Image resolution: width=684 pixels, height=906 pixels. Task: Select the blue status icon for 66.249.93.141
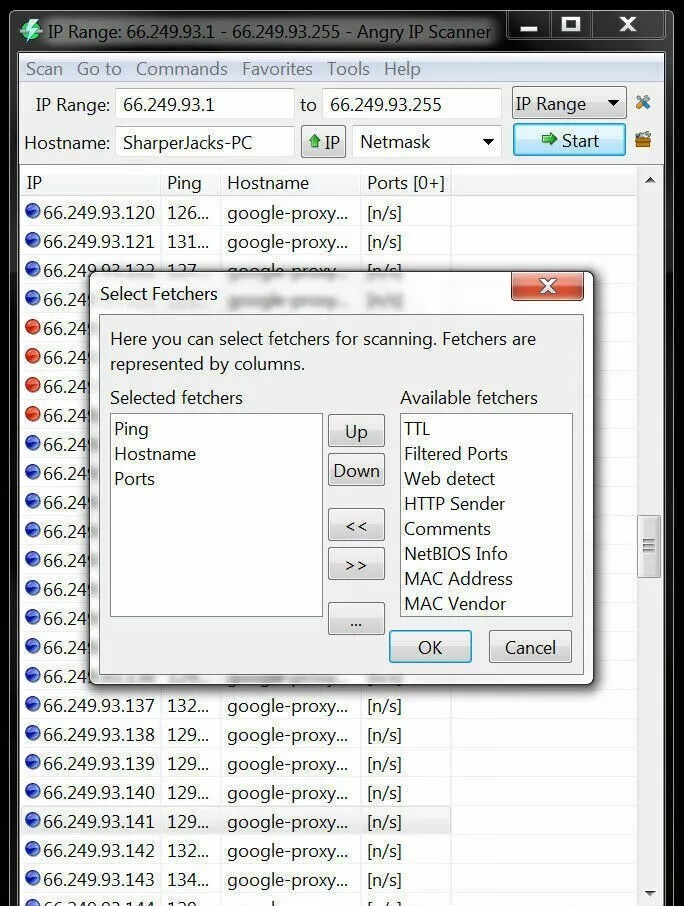[33, 820]
